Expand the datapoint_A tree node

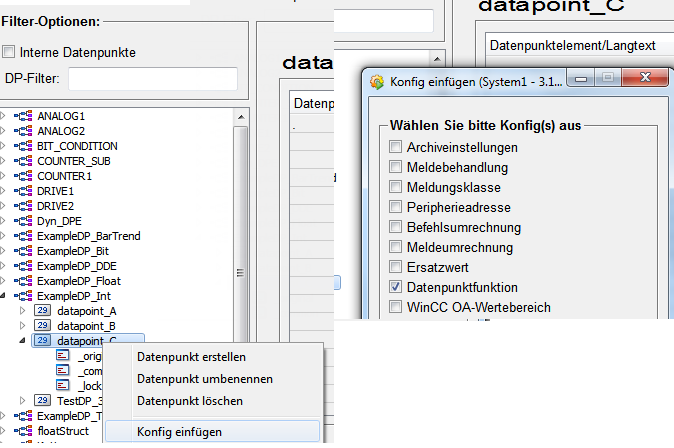coord(22,311)
